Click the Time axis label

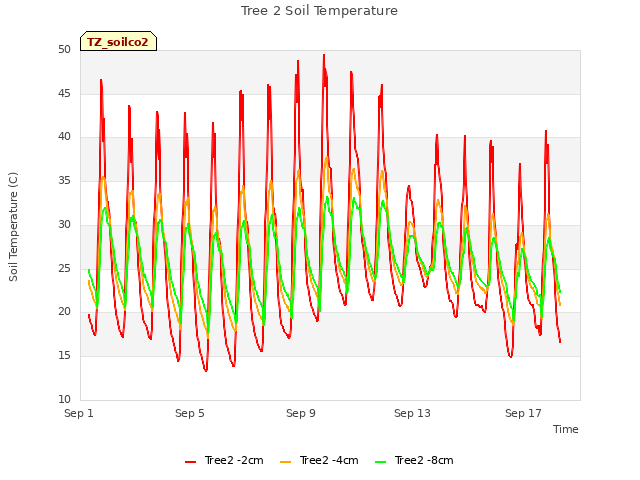tap(566, 429)
